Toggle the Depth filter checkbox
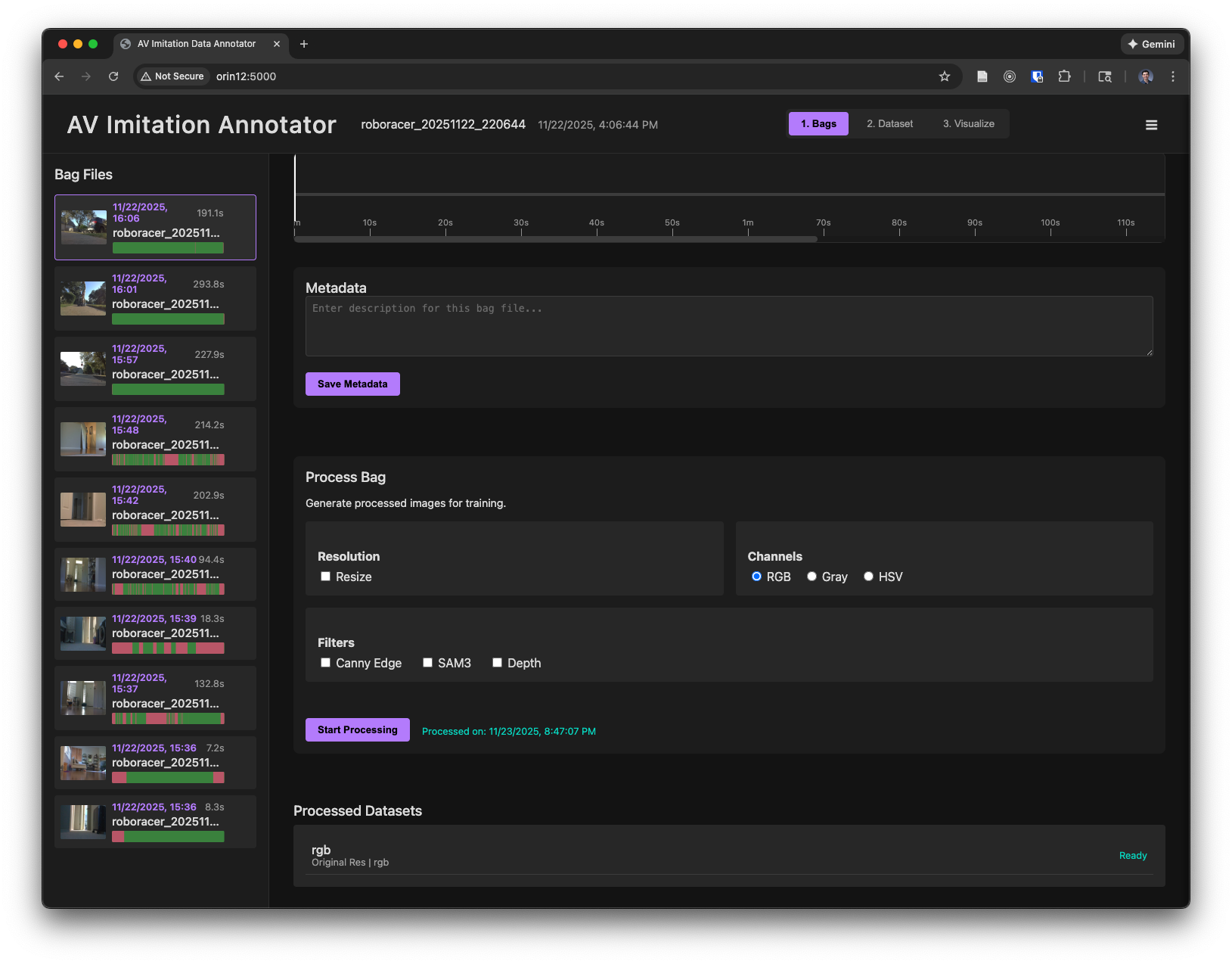Viewport: 1232px width, 964px height. pos(498,663)
